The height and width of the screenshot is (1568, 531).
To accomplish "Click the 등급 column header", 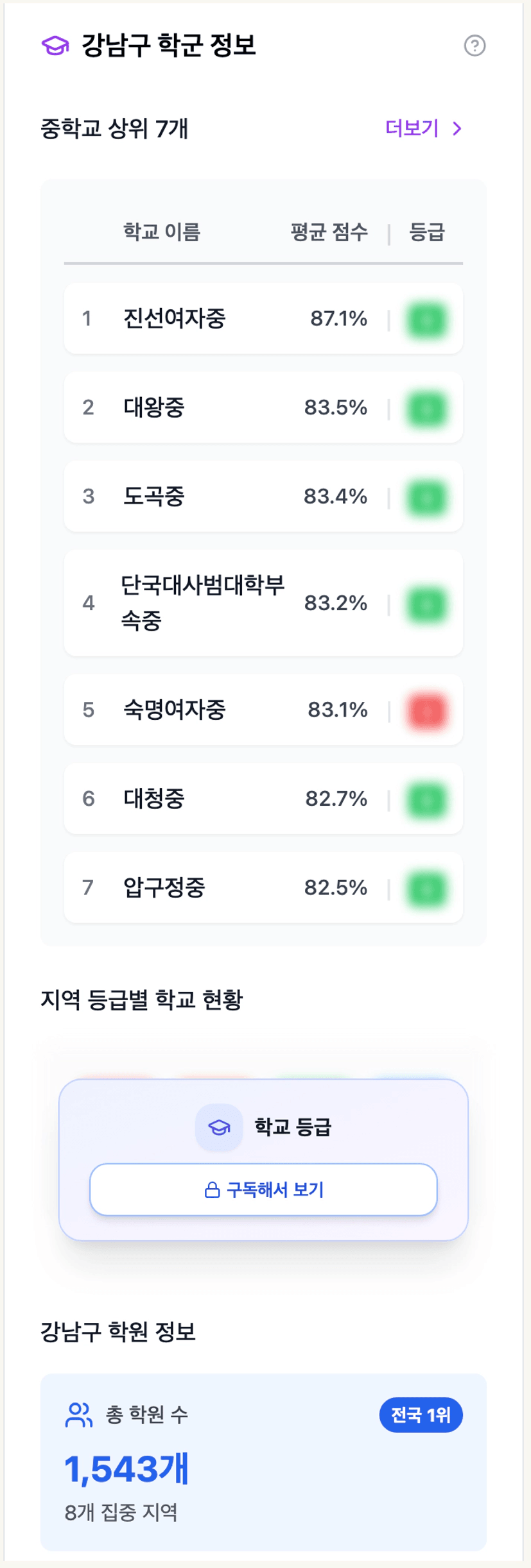I will click(427, 232).
